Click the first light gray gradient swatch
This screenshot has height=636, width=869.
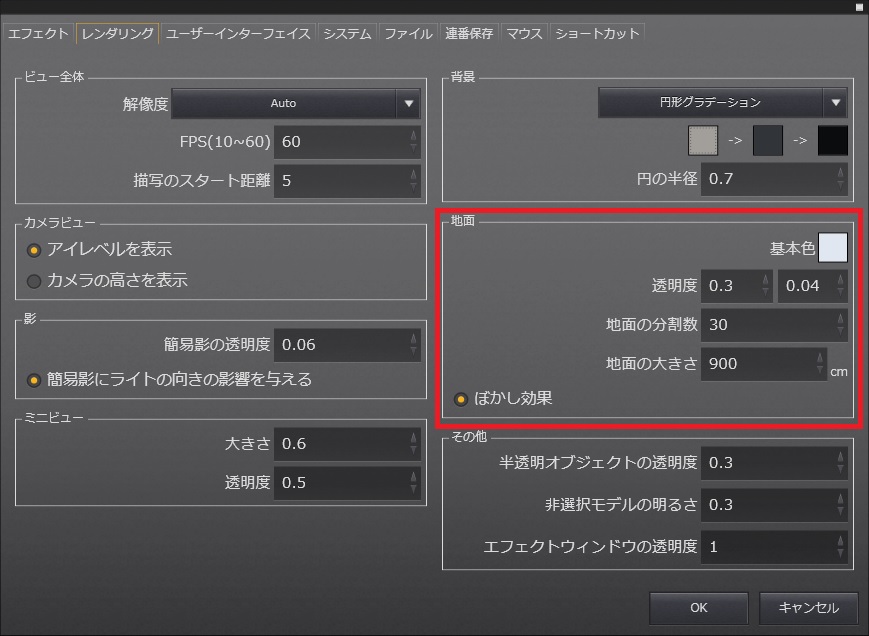click(x=703, y=141)
